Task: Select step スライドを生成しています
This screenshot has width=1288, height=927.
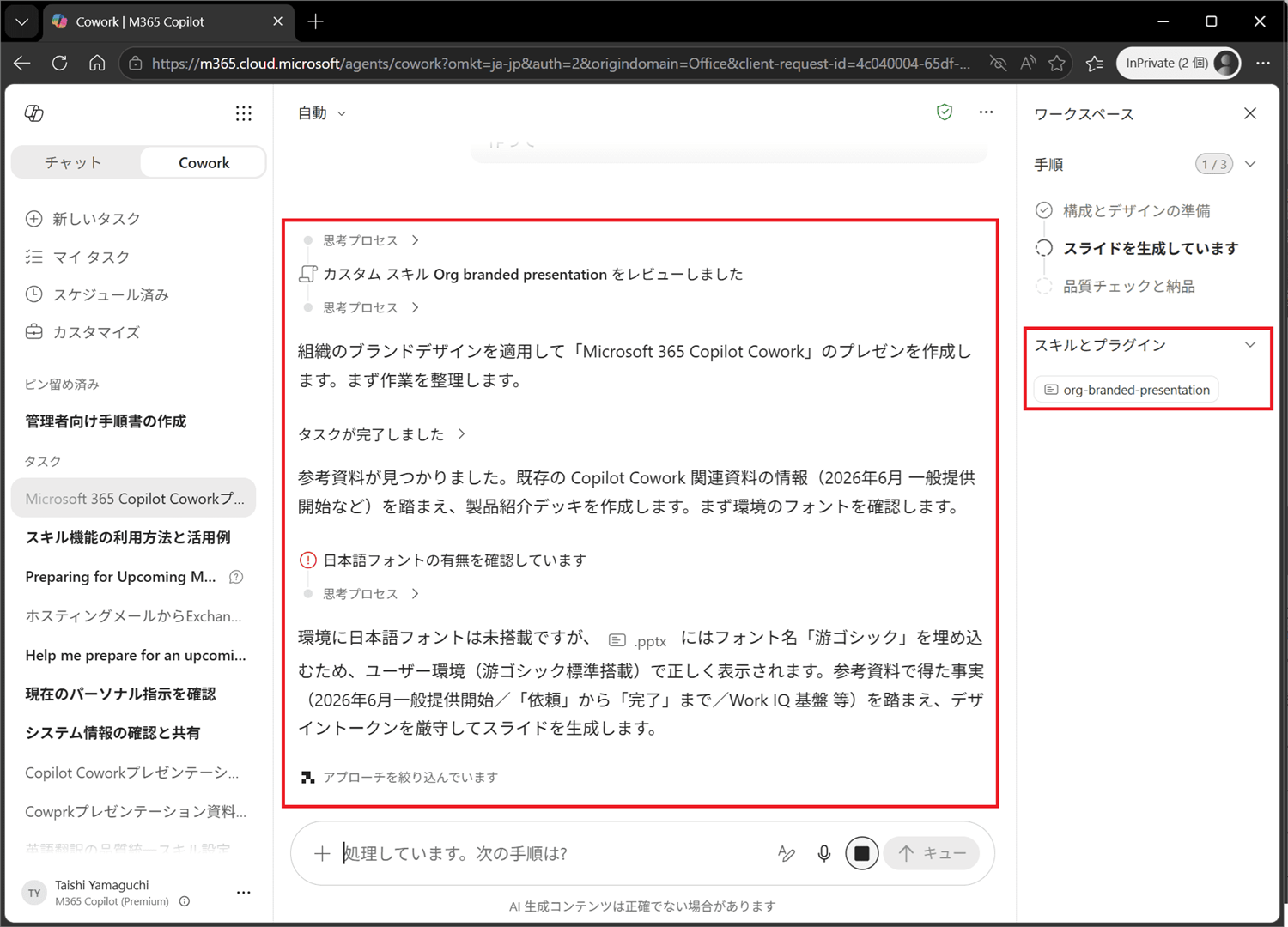Action: (1137, 248)
